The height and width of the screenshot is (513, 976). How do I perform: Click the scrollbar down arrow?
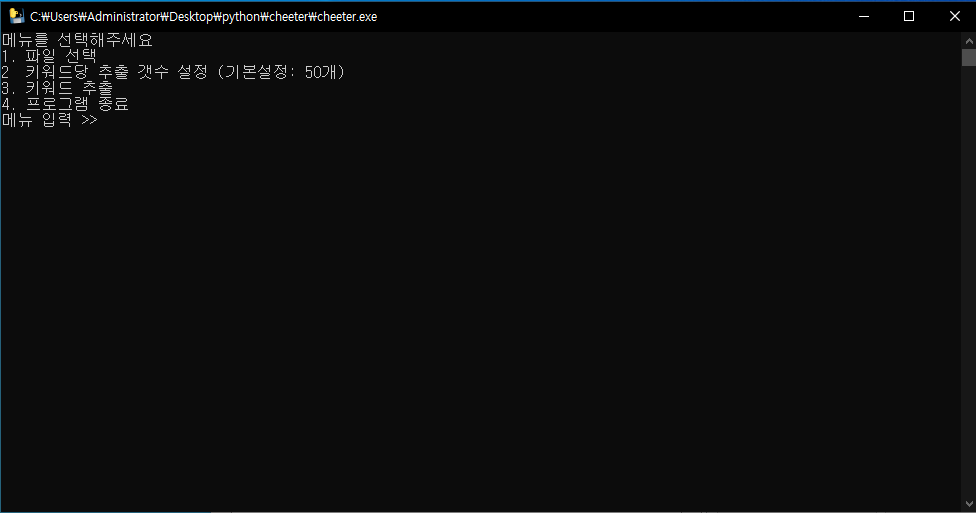click(x=968, y=504)
